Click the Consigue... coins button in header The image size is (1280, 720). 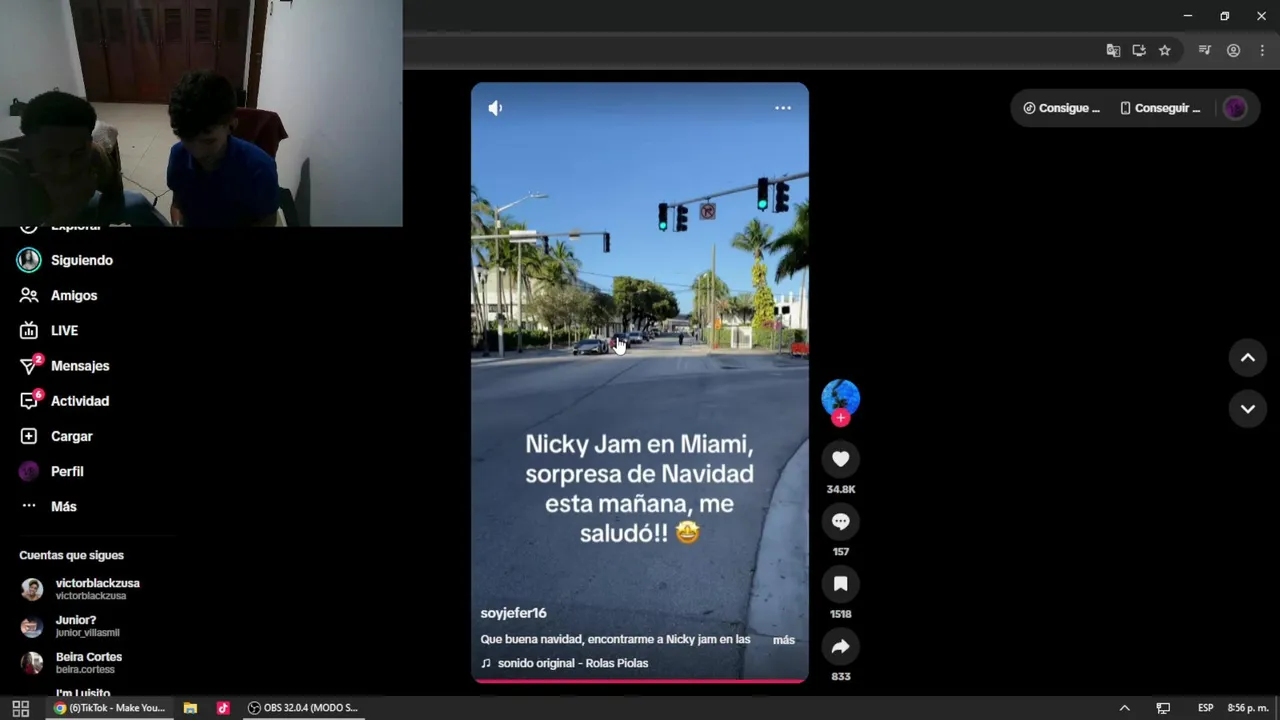[1061, 108]
